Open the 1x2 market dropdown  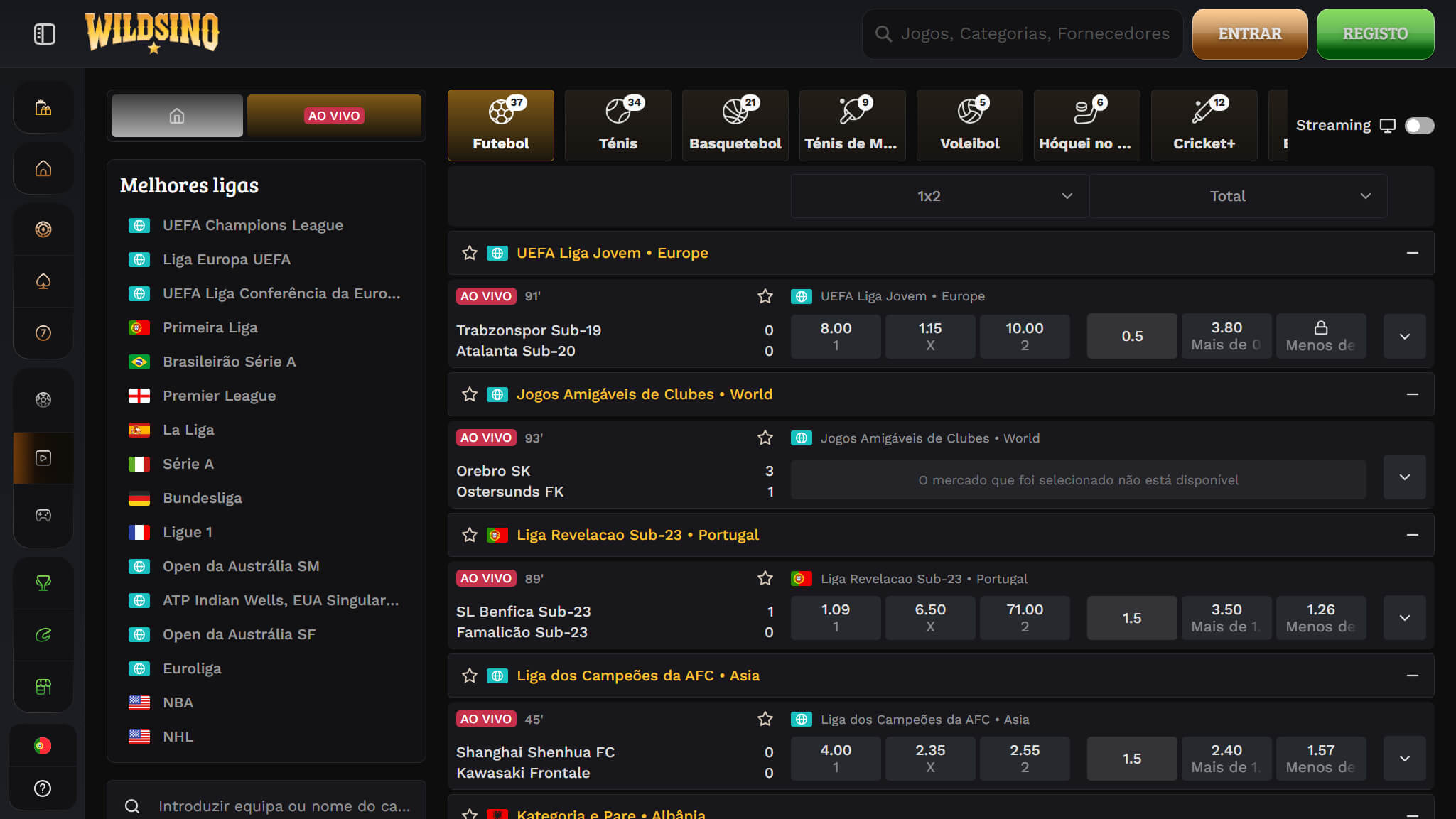(x=938, y=195)
